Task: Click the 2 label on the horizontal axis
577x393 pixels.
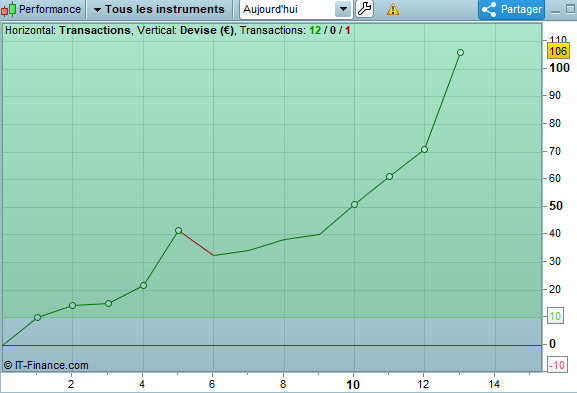Action: 71,385
